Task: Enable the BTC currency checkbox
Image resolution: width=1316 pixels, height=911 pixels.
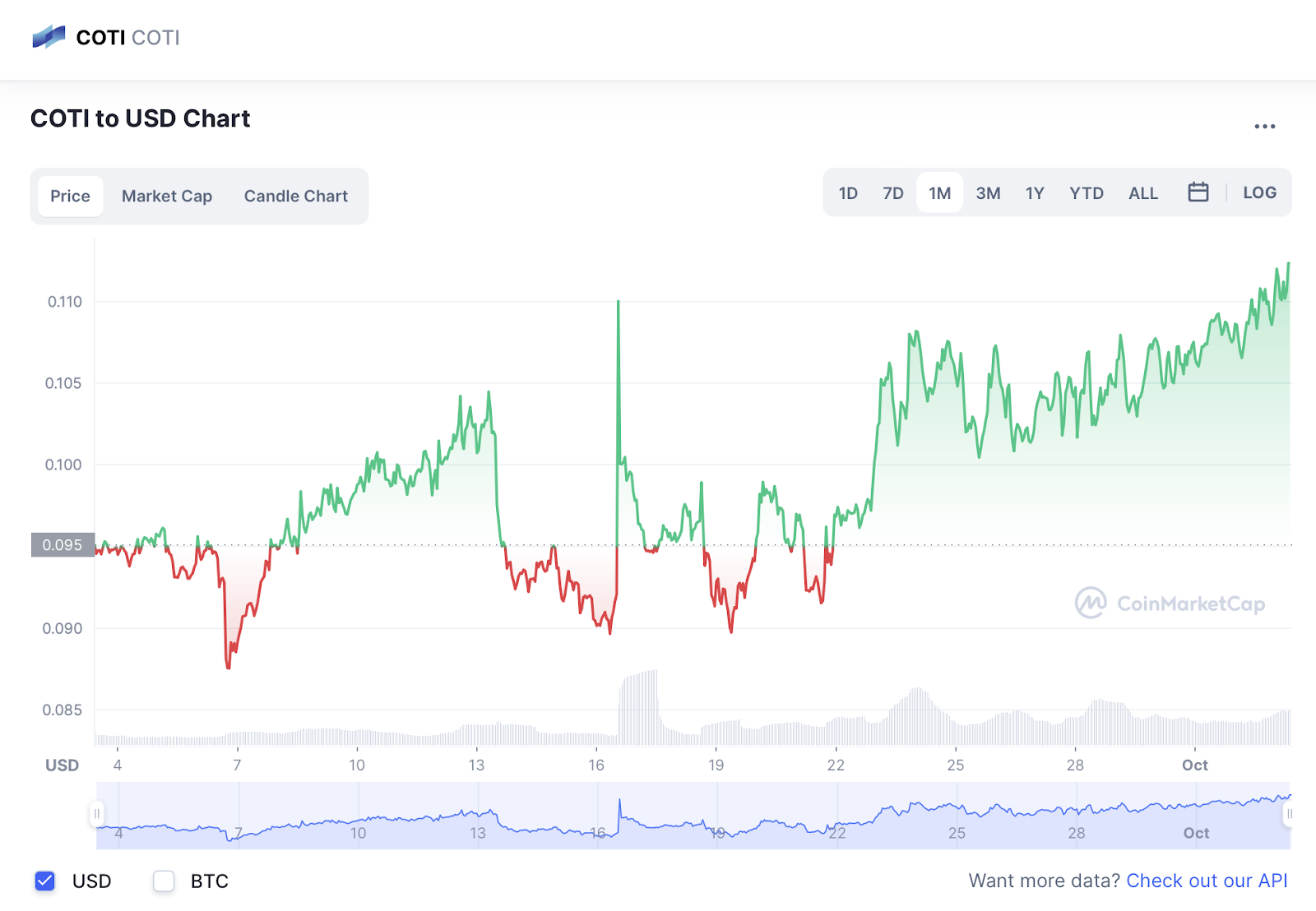Action: [164, 881]
